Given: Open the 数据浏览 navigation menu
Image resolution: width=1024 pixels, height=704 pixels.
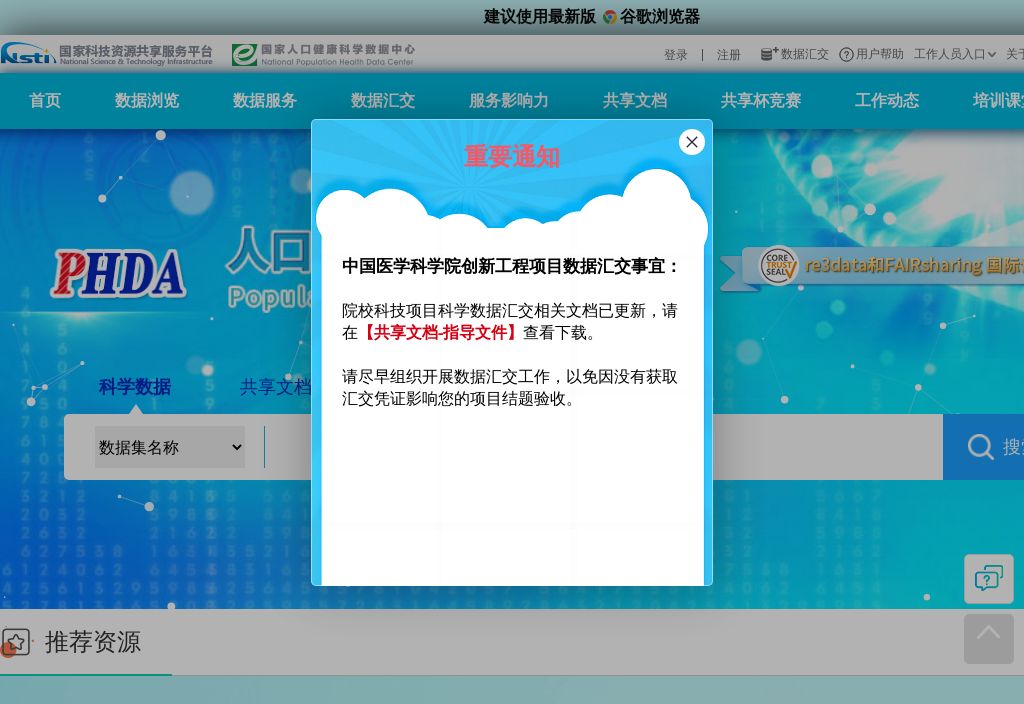Looking at the screenshot, I should pyautogui.click(x=146, y=100).
